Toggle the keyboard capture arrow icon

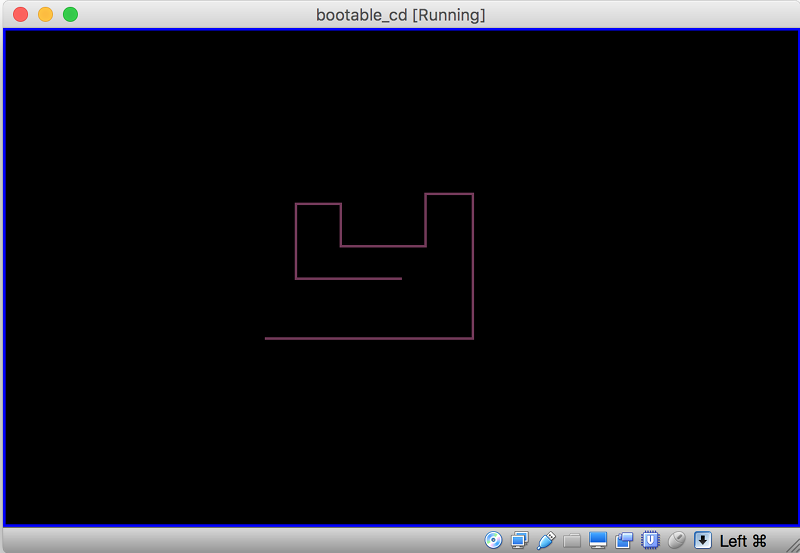(x=703, y=541)
